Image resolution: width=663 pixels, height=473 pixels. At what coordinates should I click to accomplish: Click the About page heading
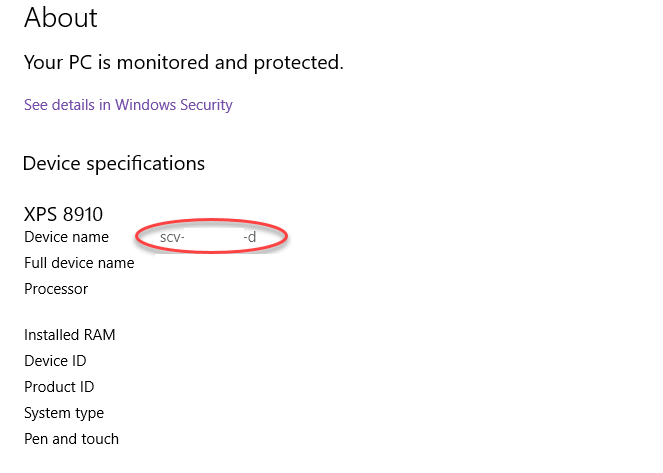(x=61, y=17)
